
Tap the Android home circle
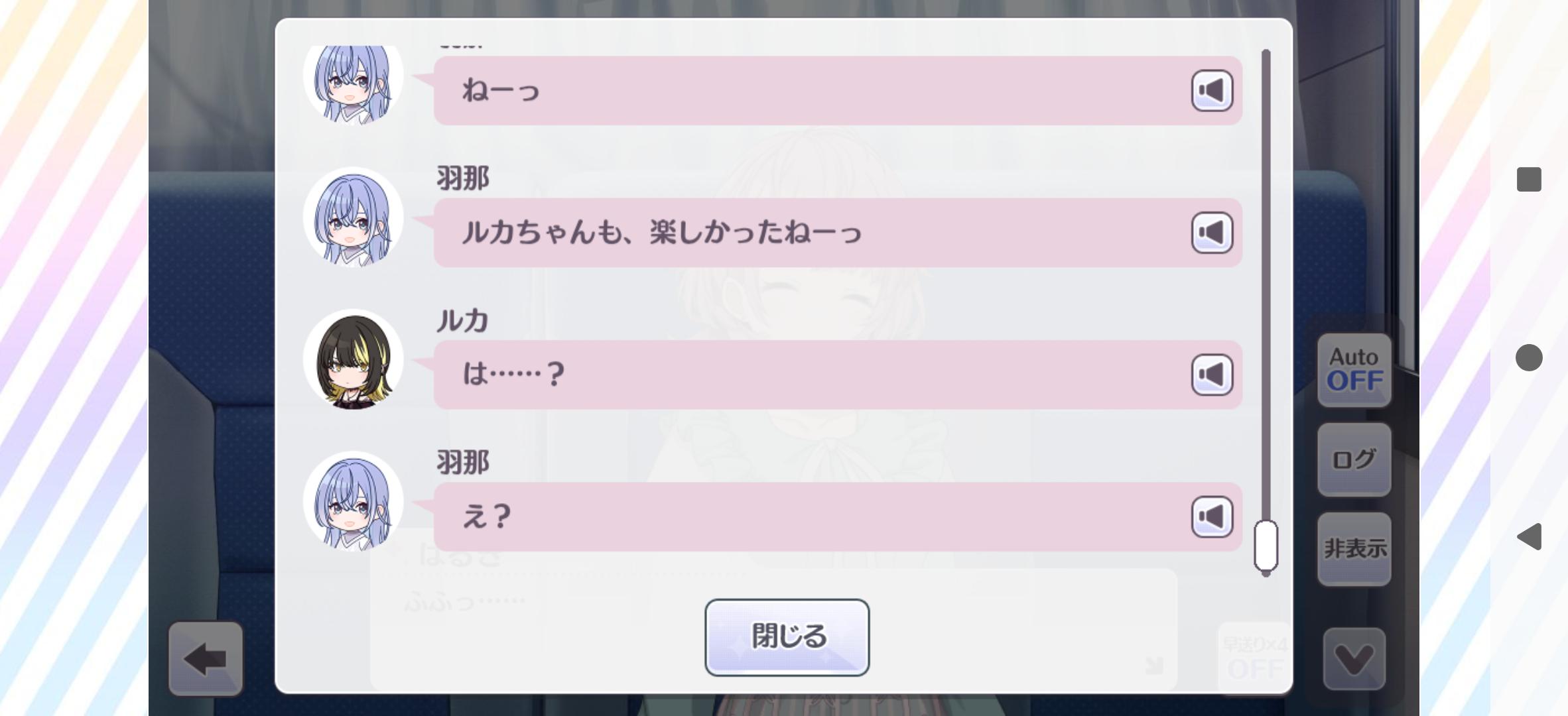pyautogui.click(x=1529, y=358)
